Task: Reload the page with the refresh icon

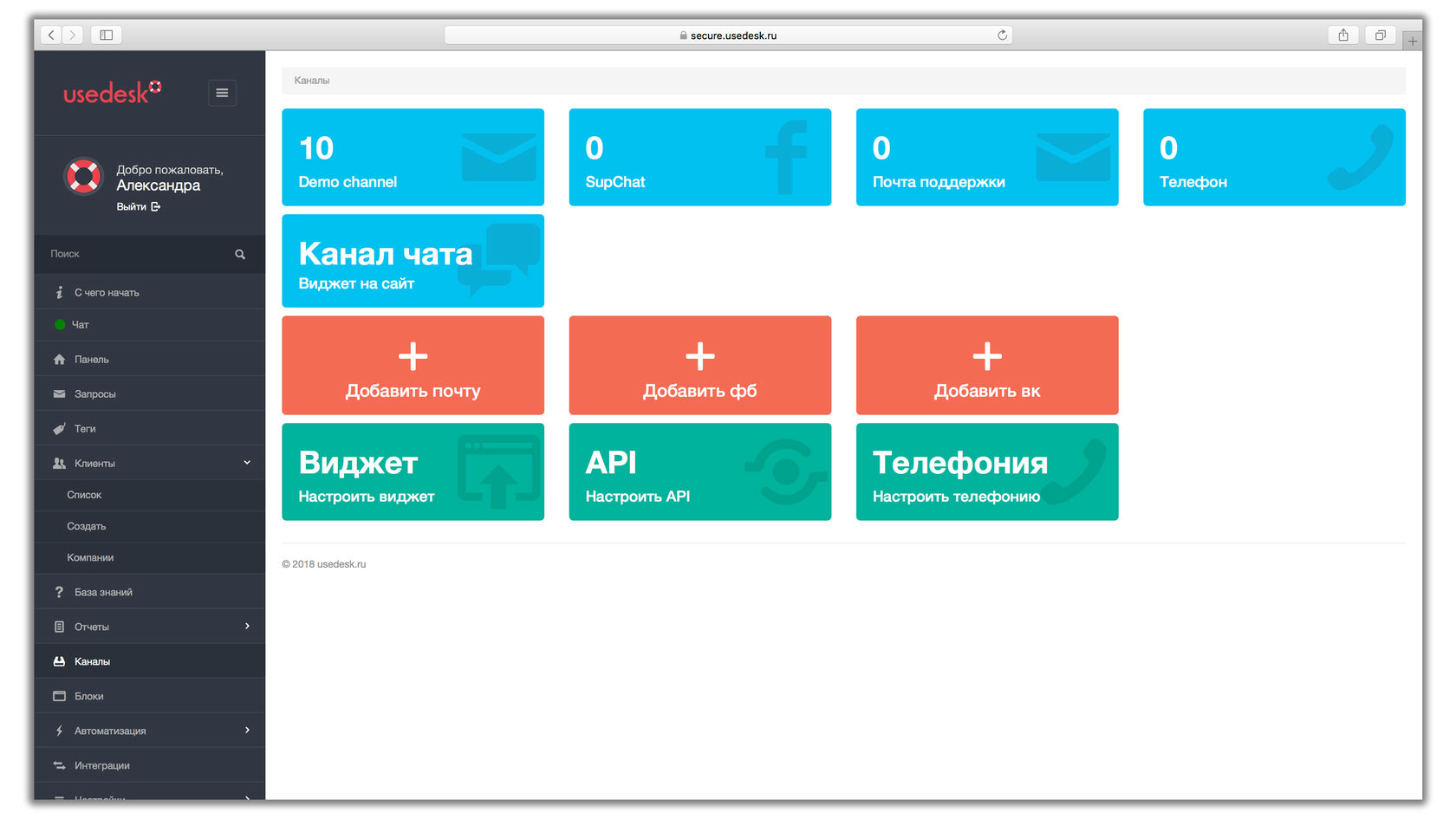Action: tap(1003, 35)
